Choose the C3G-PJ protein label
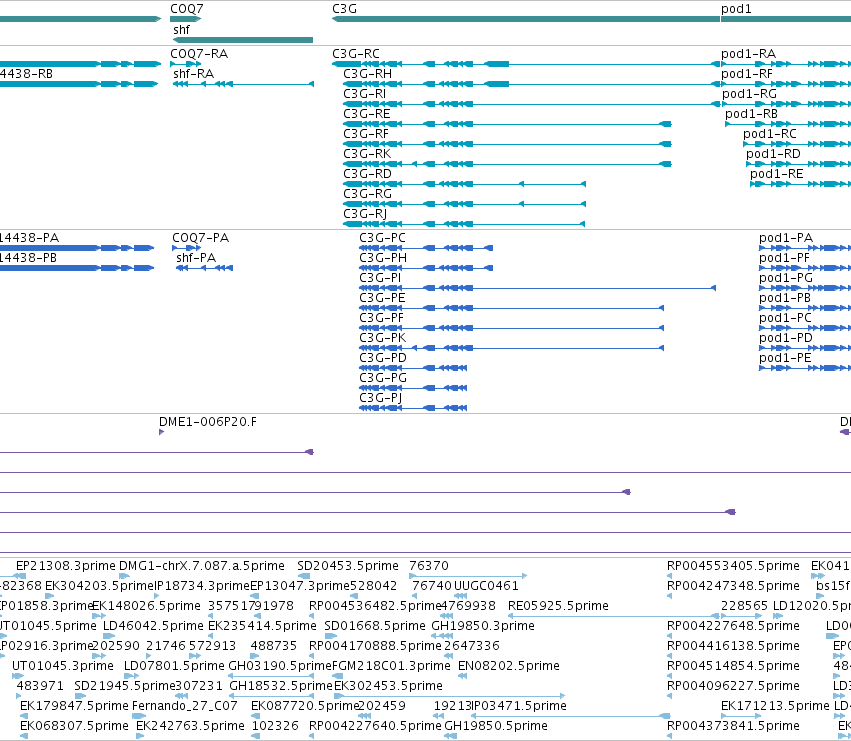This screenshot has height=741, width=851. tap(380, 398)
